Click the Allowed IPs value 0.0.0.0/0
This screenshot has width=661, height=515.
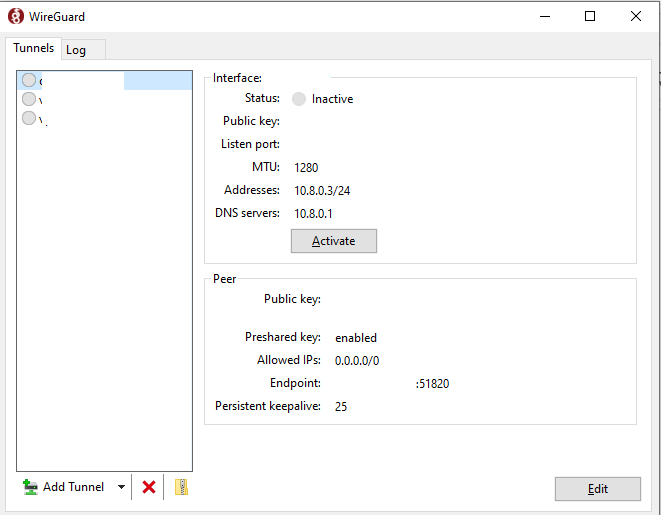tap(357, 361)
